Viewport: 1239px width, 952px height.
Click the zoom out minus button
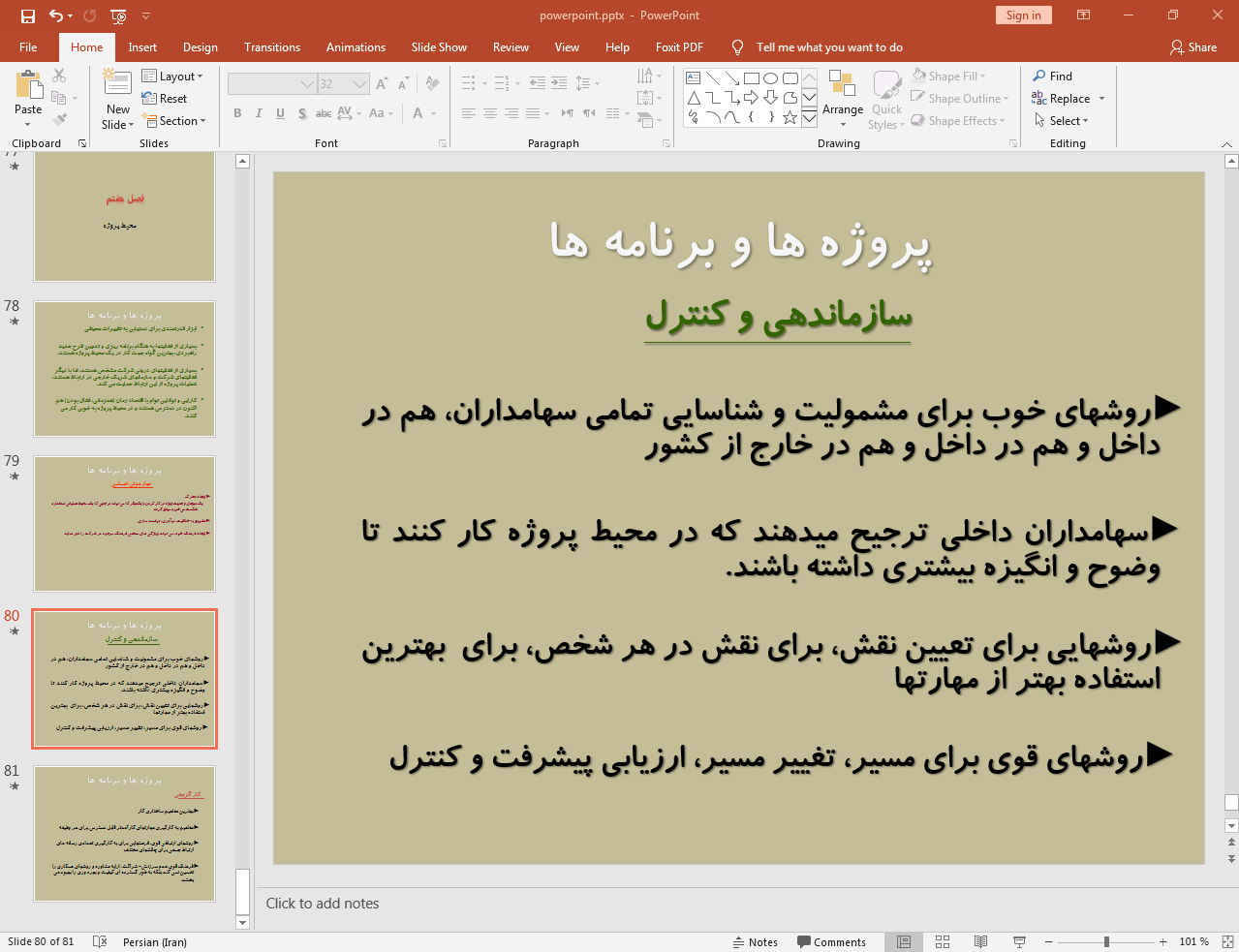click(1048, 941)
